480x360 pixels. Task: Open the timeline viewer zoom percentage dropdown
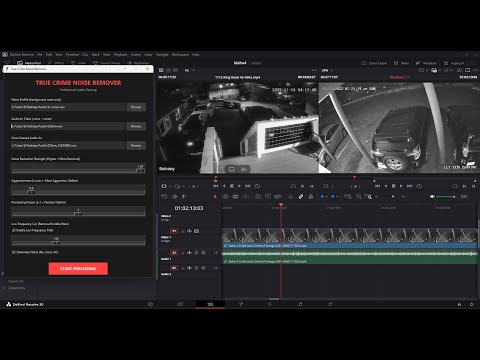[x=327, y=70]
